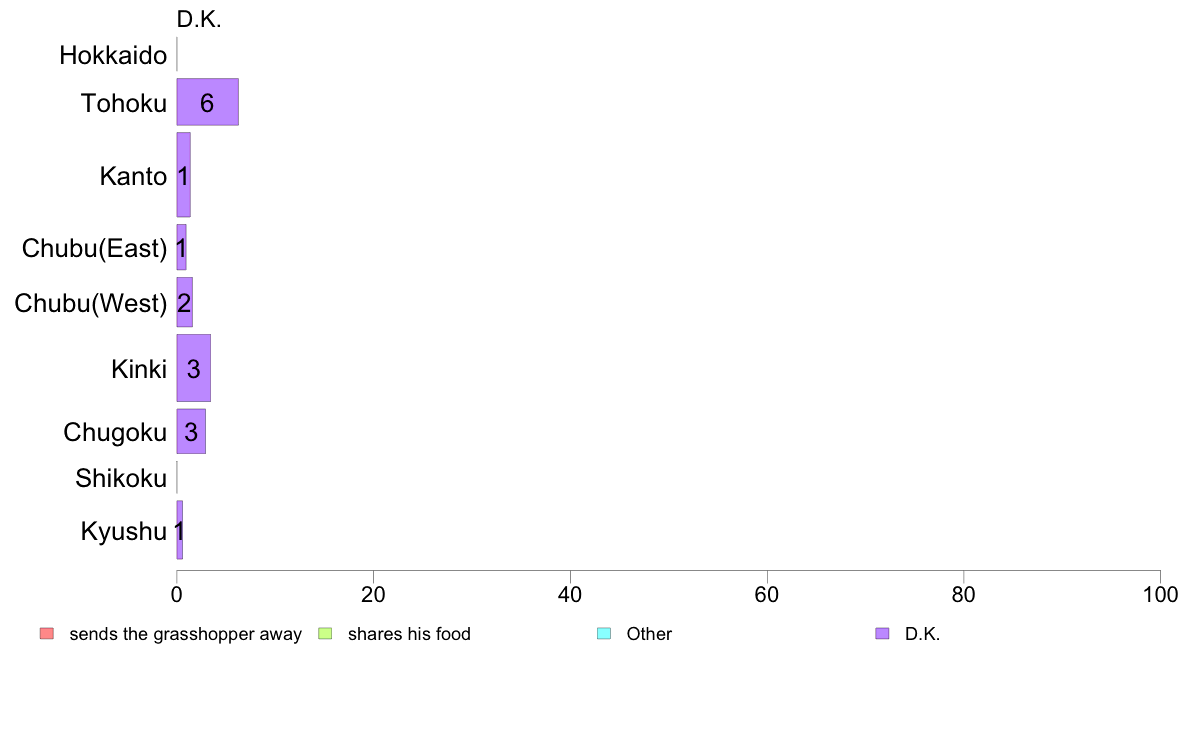Click the 'Other' legend label text

(x=649, y=634)
